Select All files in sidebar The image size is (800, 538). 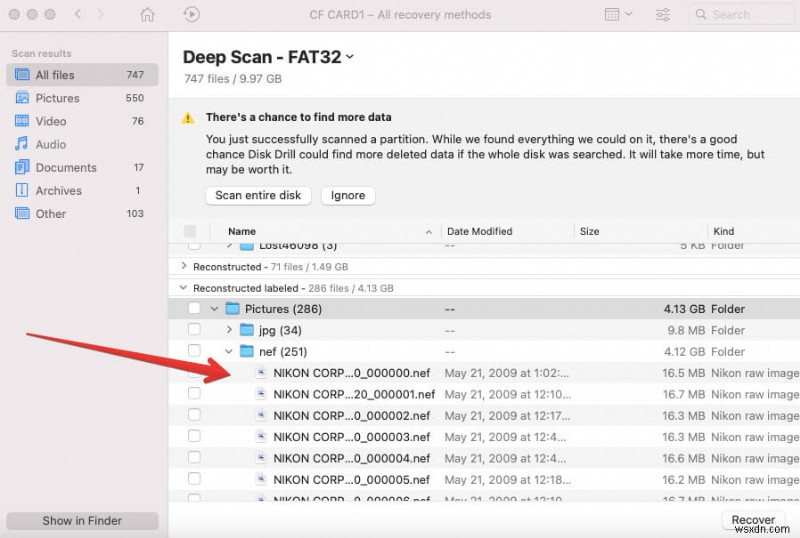coord(82,75)
